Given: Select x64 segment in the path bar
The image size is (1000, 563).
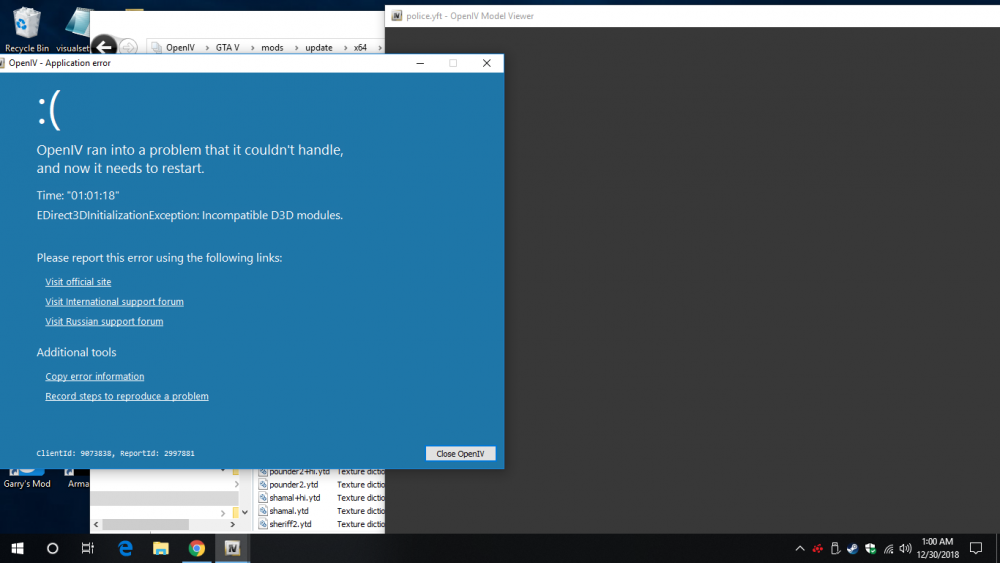Looking at the screenshot, I should coord(360,47).
